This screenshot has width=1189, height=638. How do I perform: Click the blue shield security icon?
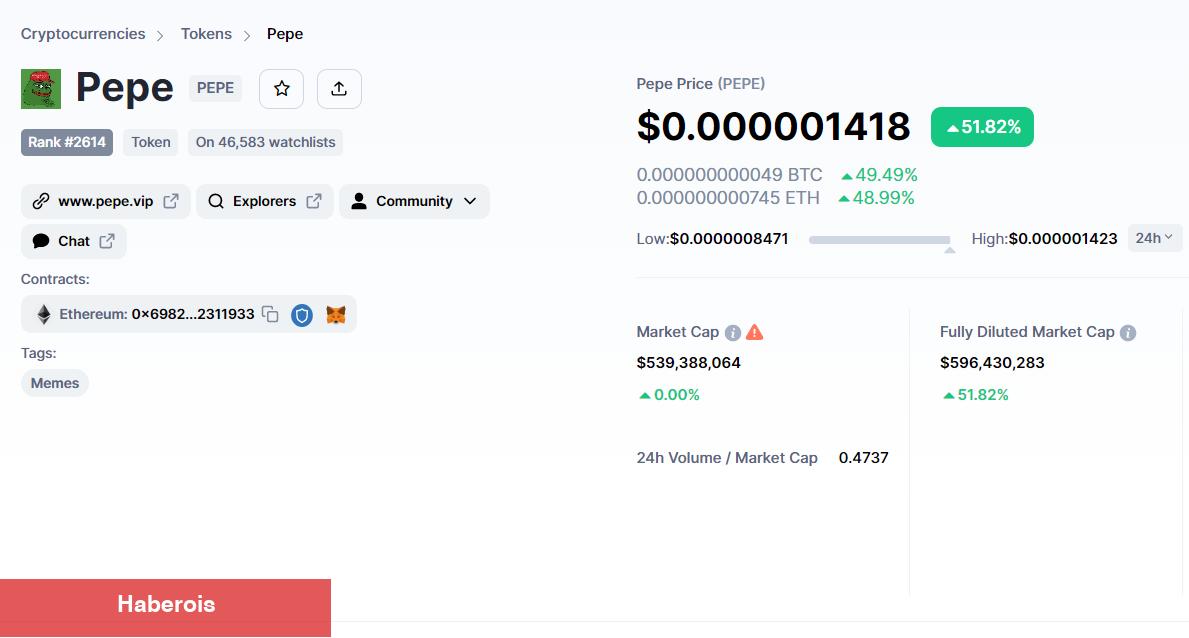click(x=302, y=315)
